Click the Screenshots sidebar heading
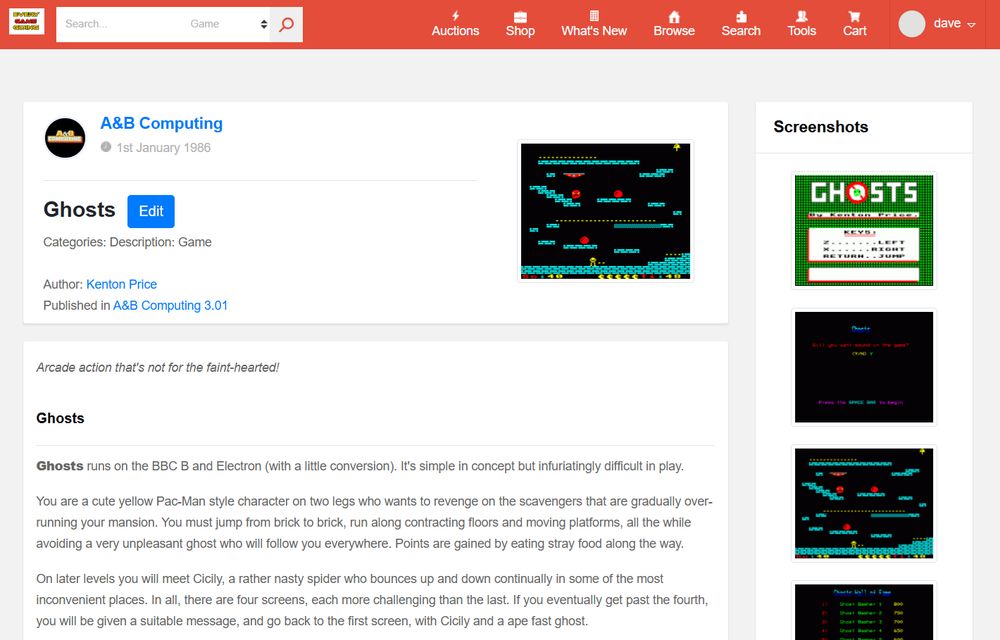 point(821,127)
